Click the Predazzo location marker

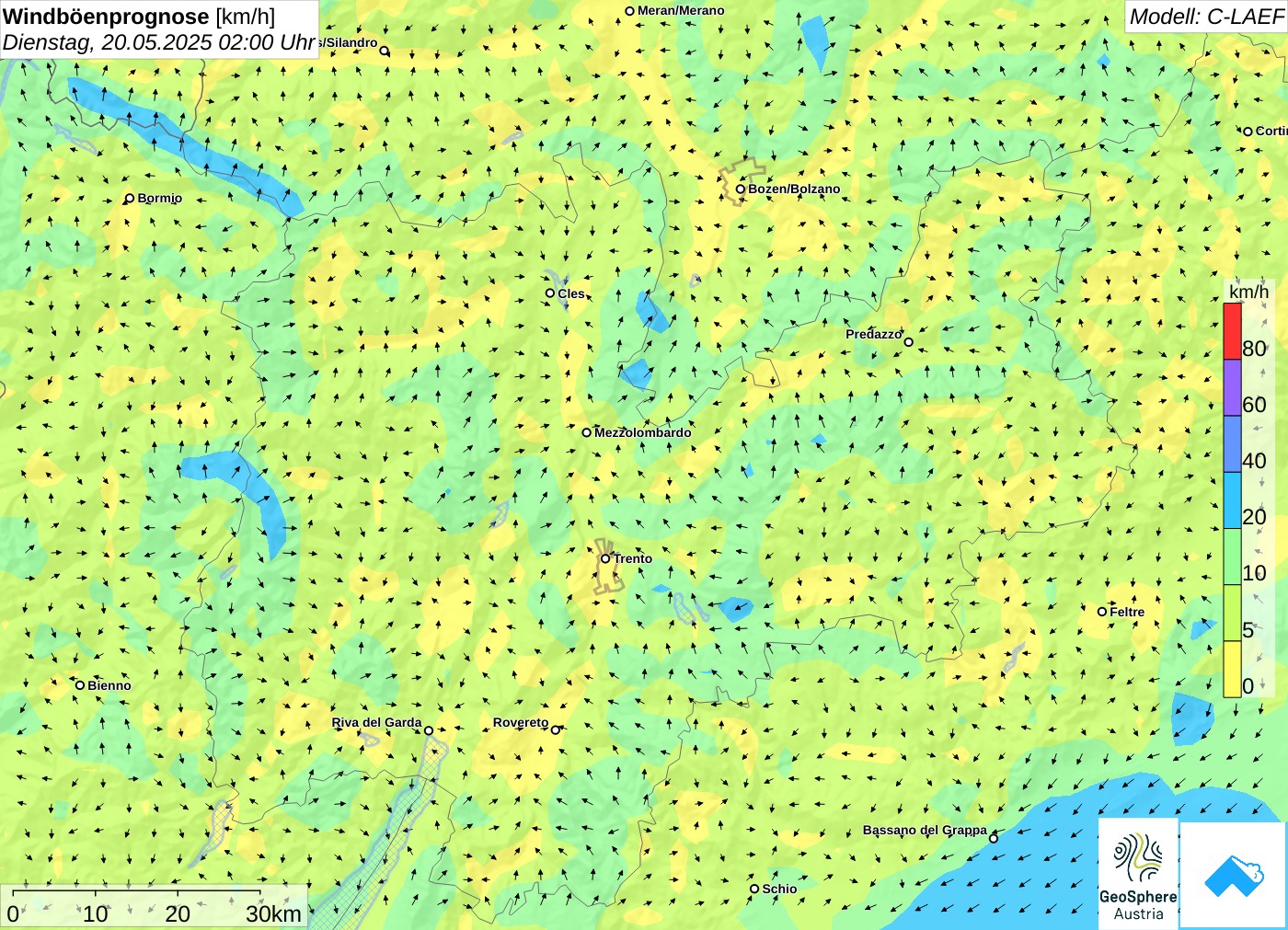coord(908,342)
